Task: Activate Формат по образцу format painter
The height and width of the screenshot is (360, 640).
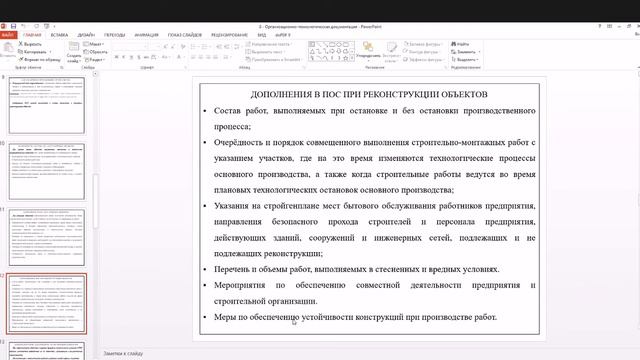Action: click(x=39, y=60)
